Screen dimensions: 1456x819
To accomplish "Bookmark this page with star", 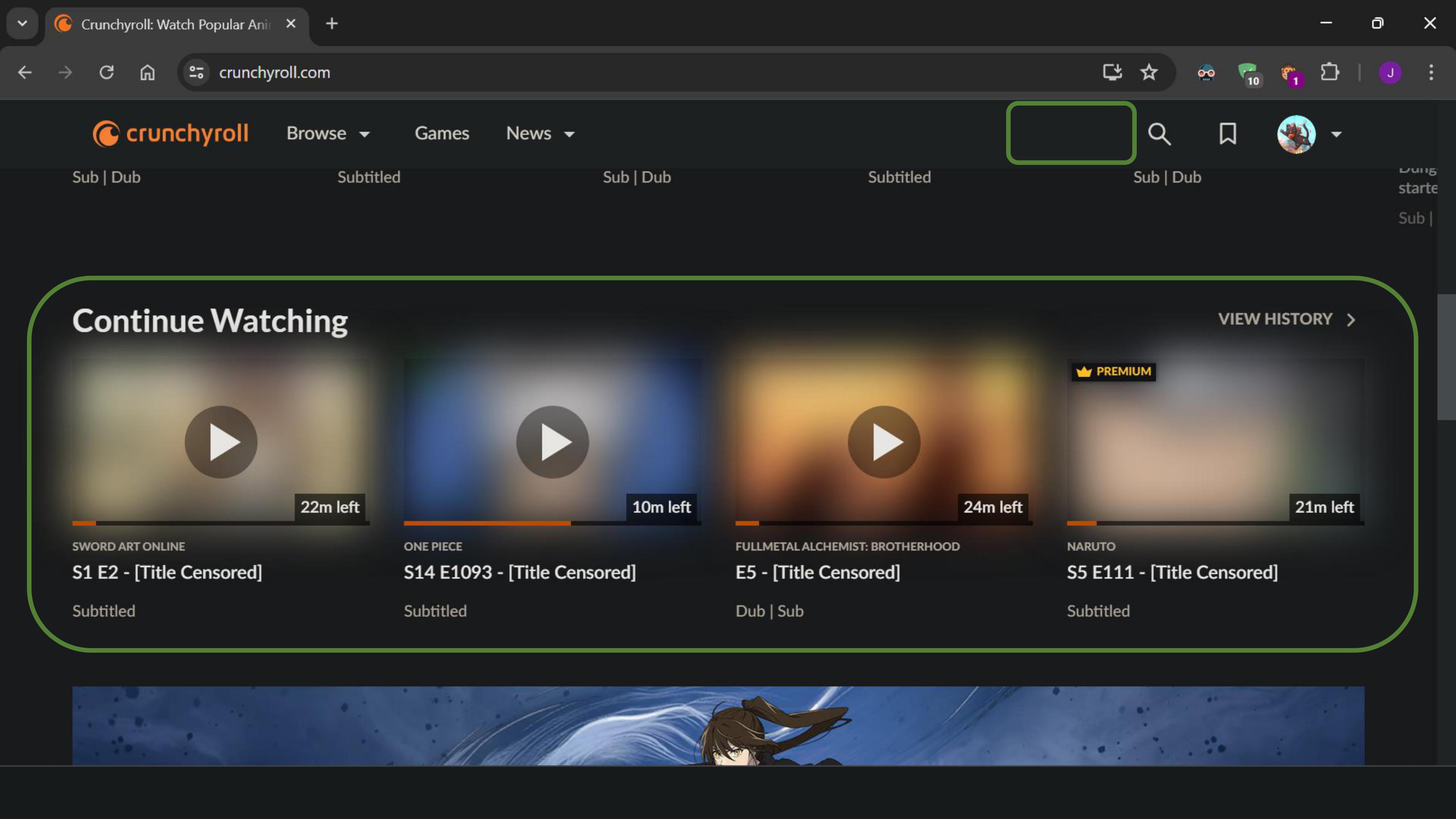I will pyautogui.click(x=1148, y=72).
